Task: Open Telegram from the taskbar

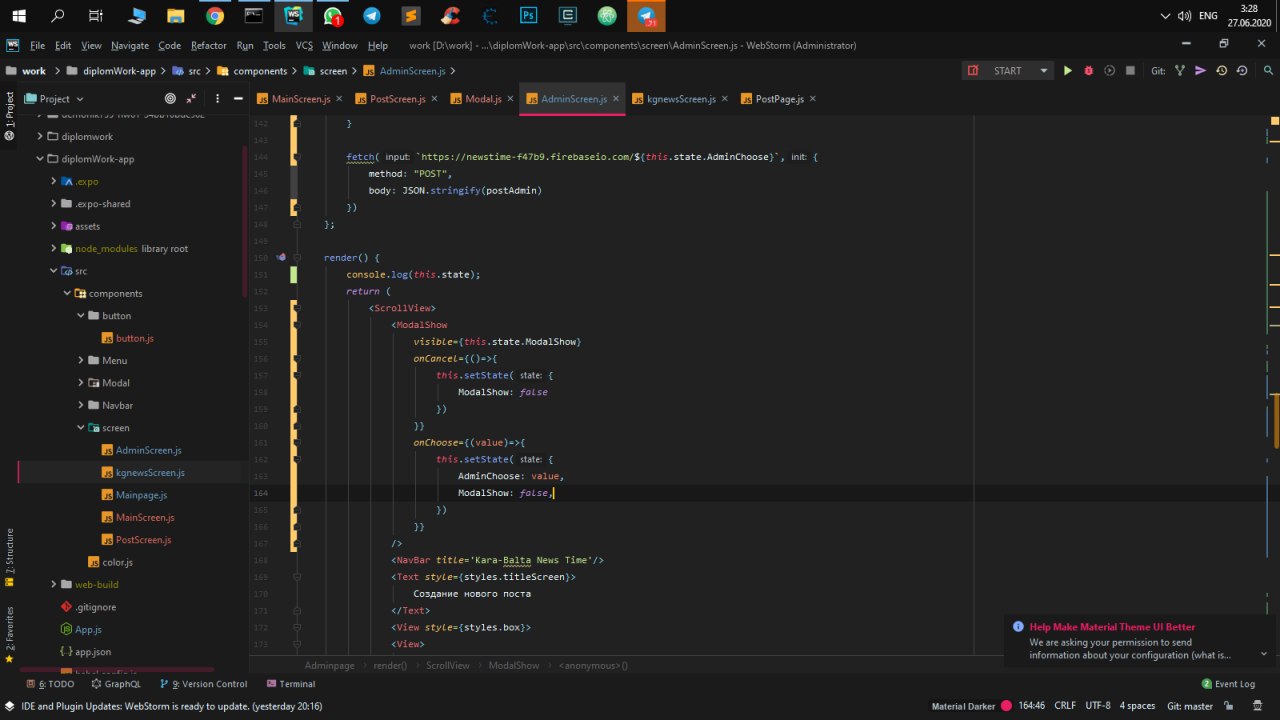Action: pyautogui.click(x=372, y=16)
